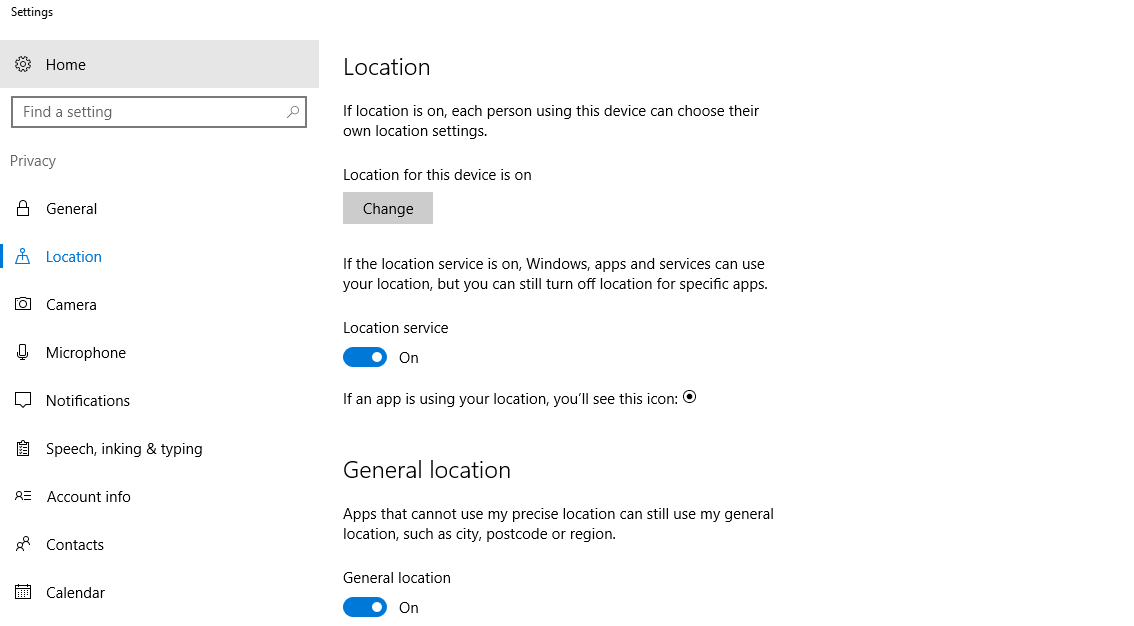Return to Settings Home
Screen dimensions: 1134x626
(x=159, y=64)
